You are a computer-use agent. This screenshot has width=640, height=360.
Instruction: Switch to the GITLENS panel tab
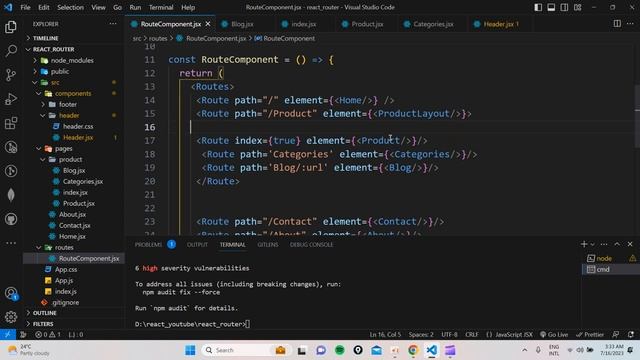point(268,244)
